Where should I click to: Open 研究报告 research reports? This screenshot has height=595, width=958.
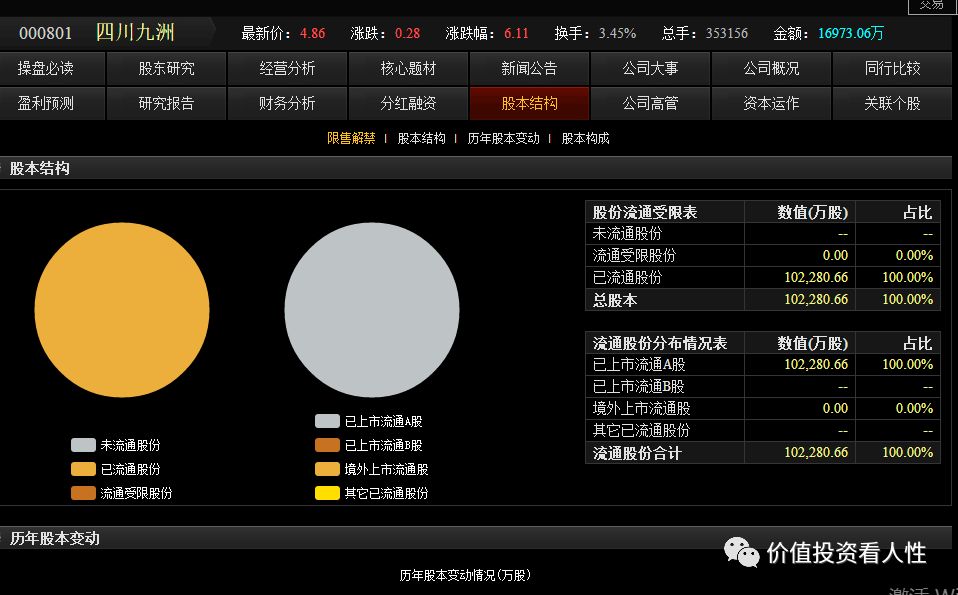[166, 102]
